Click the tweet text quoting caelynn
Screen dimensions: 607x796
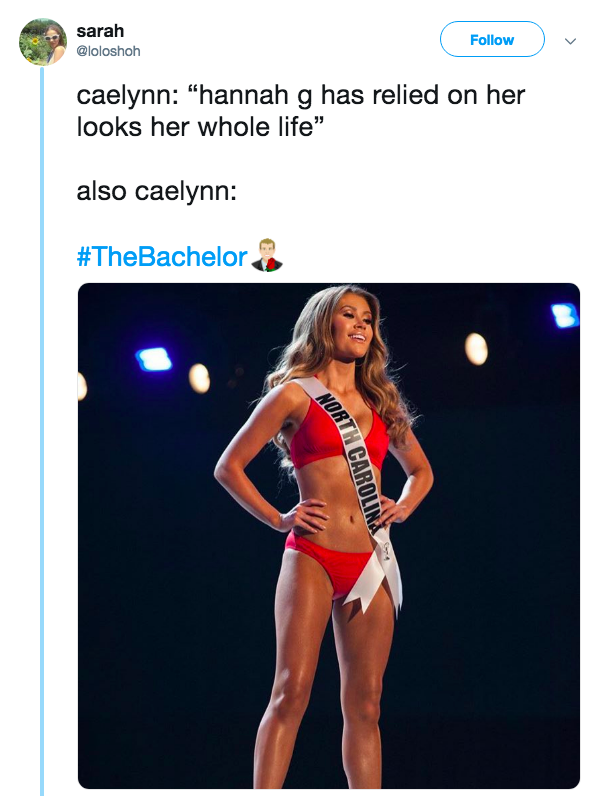[x=300, y=111]
